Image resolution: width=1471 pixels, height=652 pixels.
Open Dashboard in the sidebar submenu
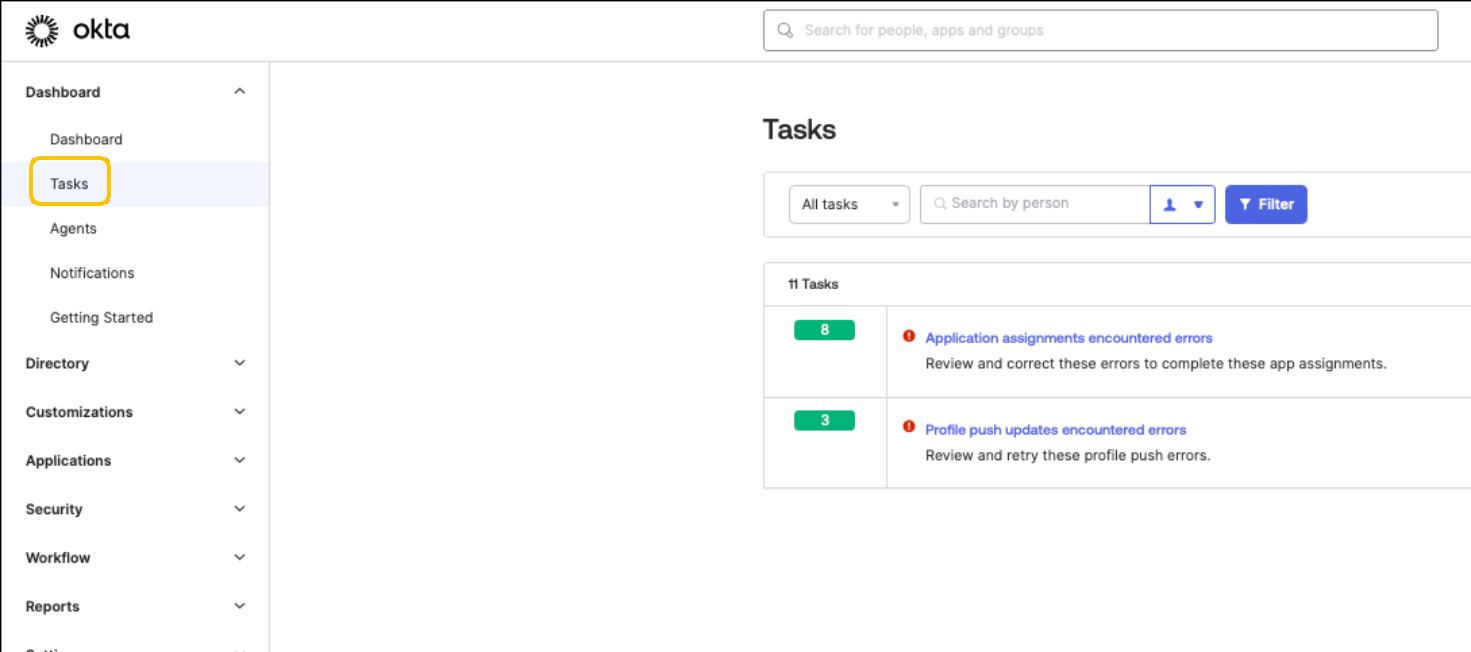pos(86,139)
